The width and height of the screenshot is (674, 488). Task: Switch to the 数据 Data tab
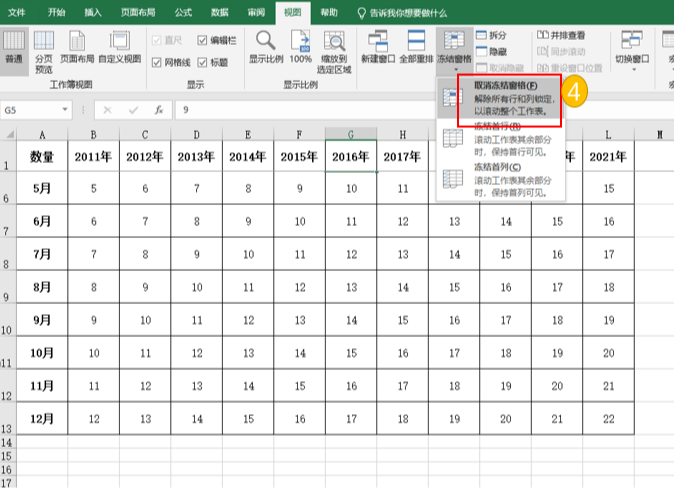(219, 12)
